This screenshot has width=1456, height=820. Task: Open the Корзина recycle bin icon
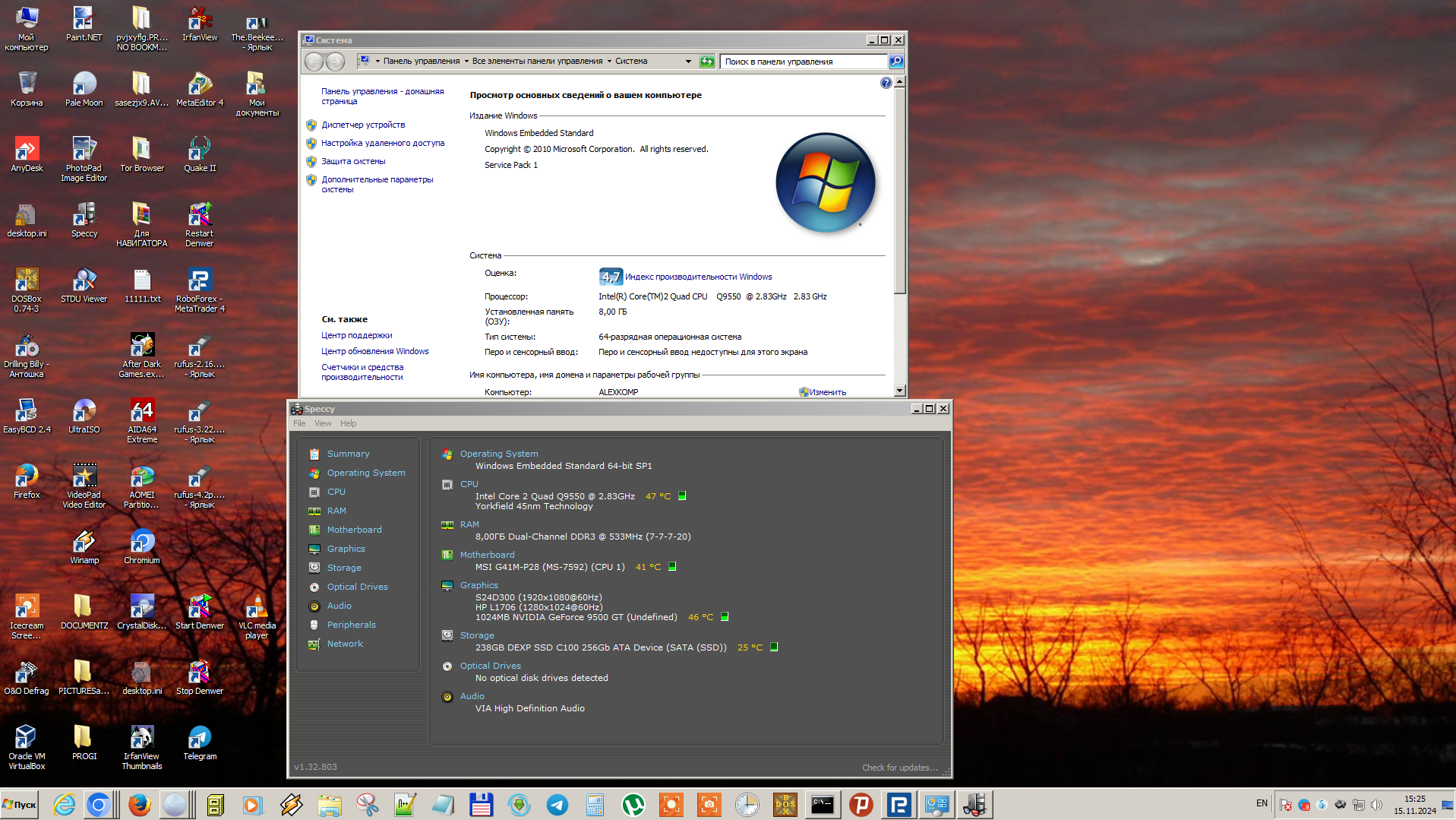coord(27,90)
